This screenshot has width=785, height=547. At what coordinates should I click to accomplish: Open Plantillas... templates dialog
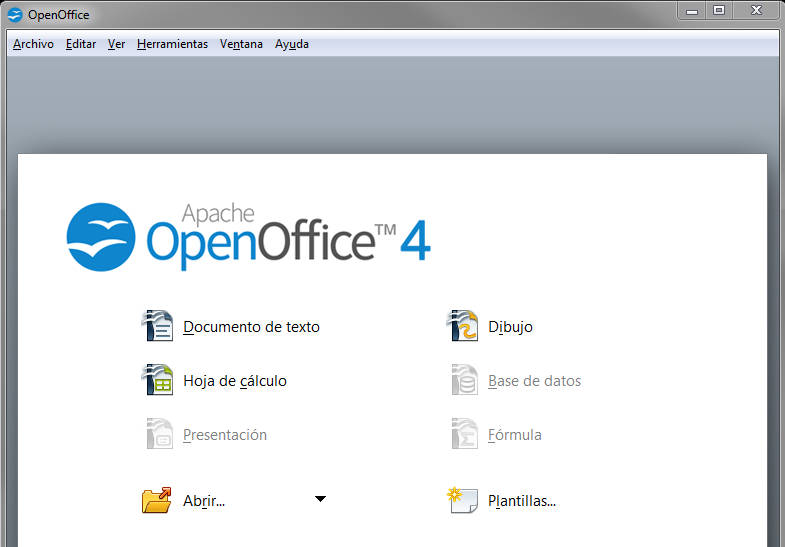coord(522,501)
